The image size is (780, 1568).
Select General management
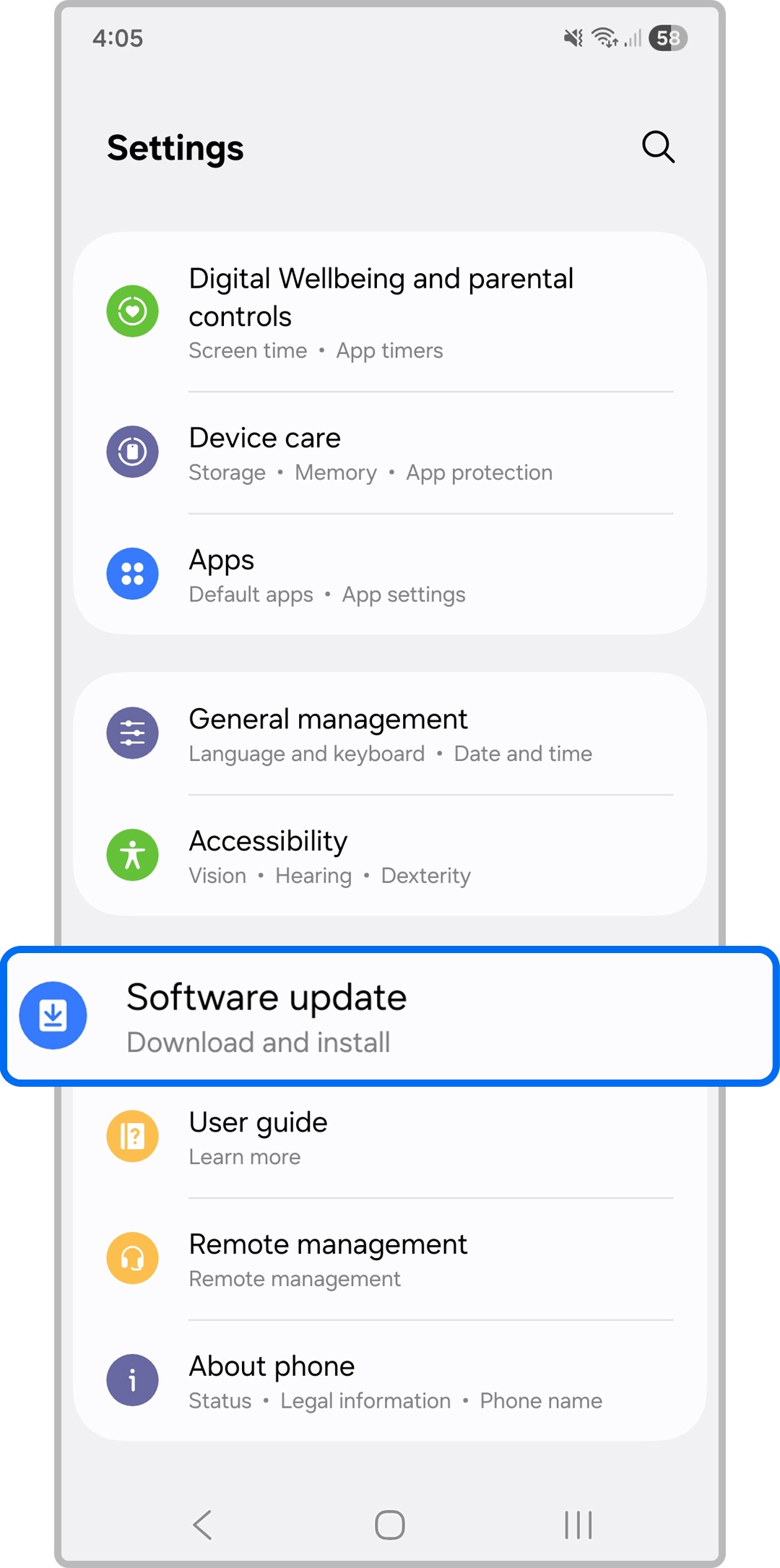click(390, 733)
